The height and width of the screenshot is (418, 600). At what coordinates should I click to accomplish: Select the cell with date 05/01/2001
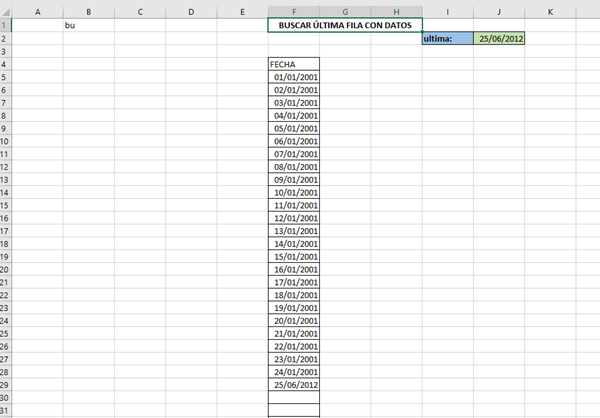[294, 128]
